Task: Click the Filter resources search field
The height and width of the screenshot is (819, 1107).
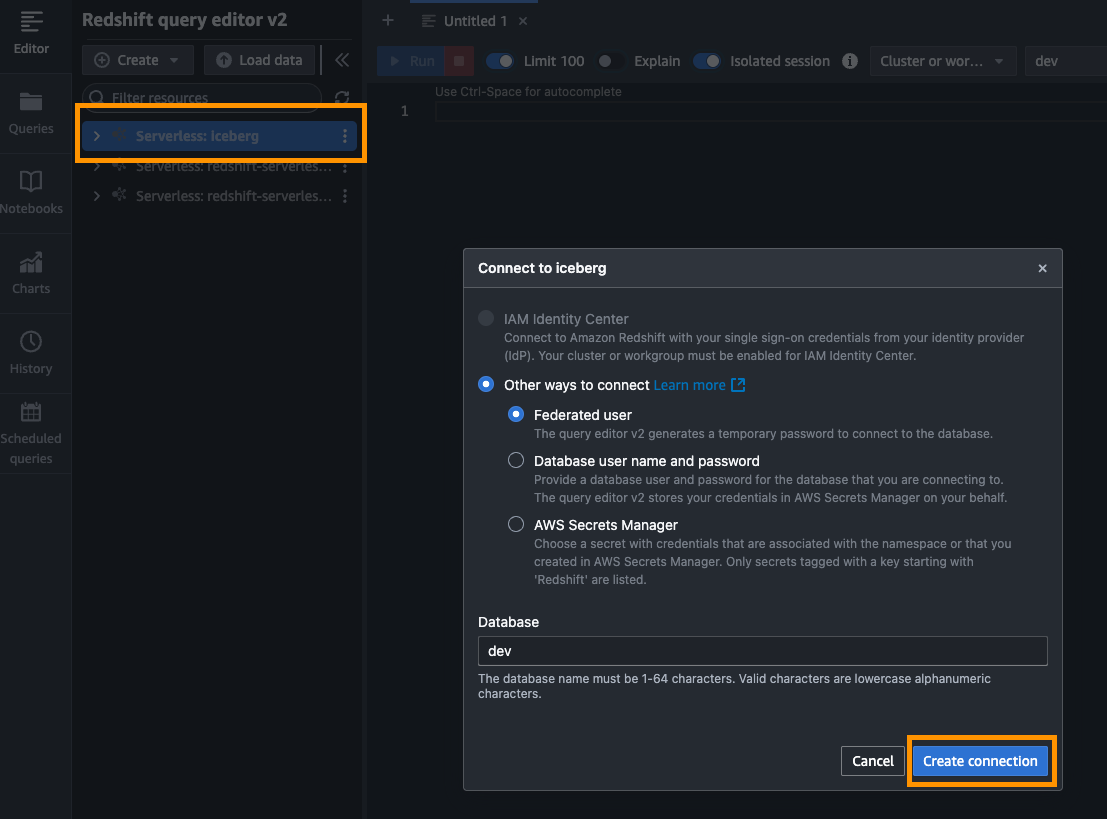Action: click(x=202, y=97)
